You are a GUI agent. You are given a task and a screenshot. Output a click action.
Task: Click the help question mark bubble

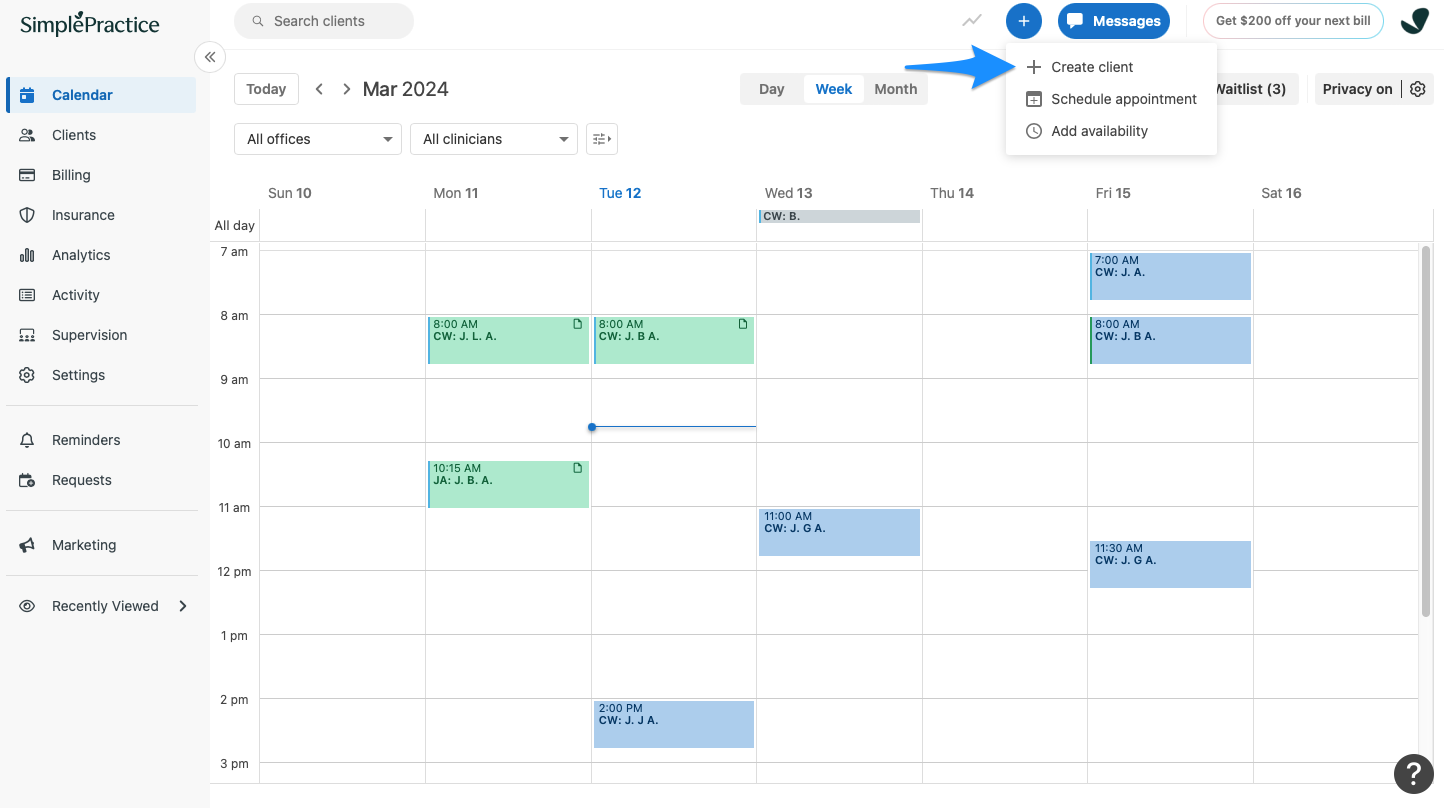point(1413,774)
